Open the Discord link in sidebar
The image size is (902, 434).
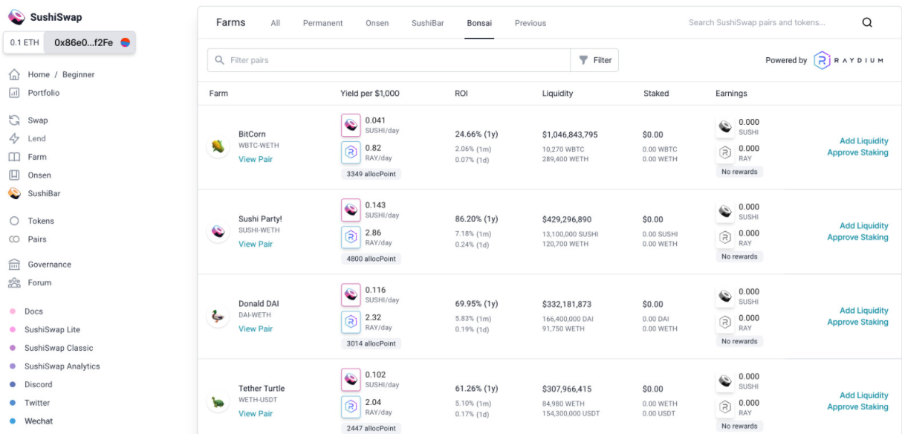click(x=39, y=384)
